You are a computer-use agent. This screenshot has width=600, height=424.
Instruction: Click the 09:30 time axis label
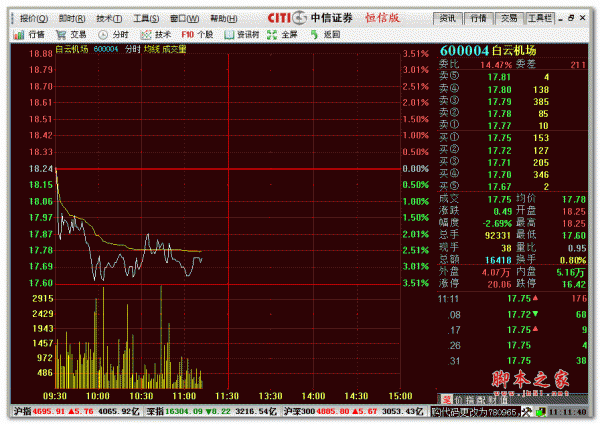click(55, 396)
